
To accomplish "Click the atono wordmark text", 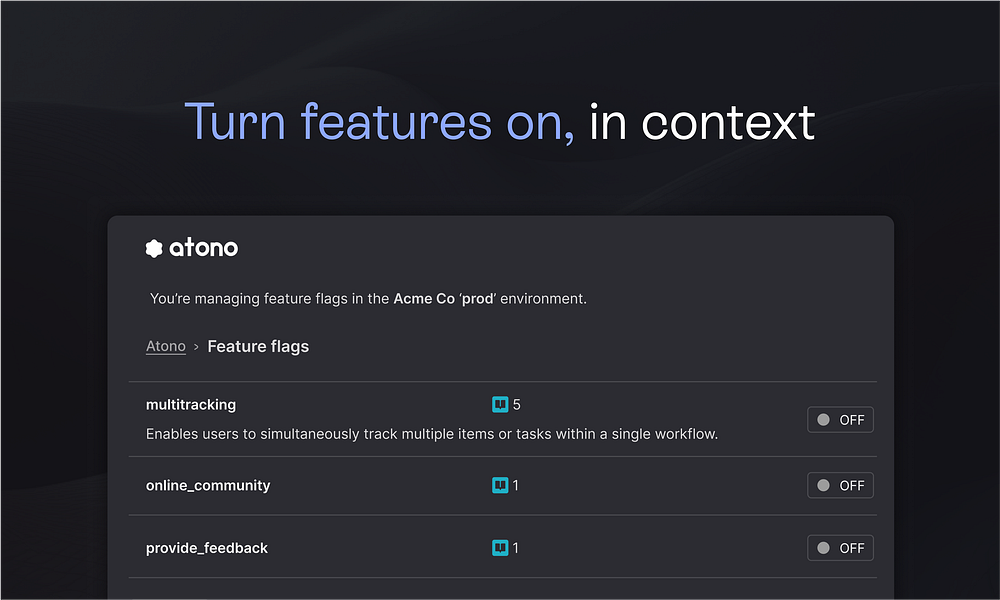I will (204, 248).
